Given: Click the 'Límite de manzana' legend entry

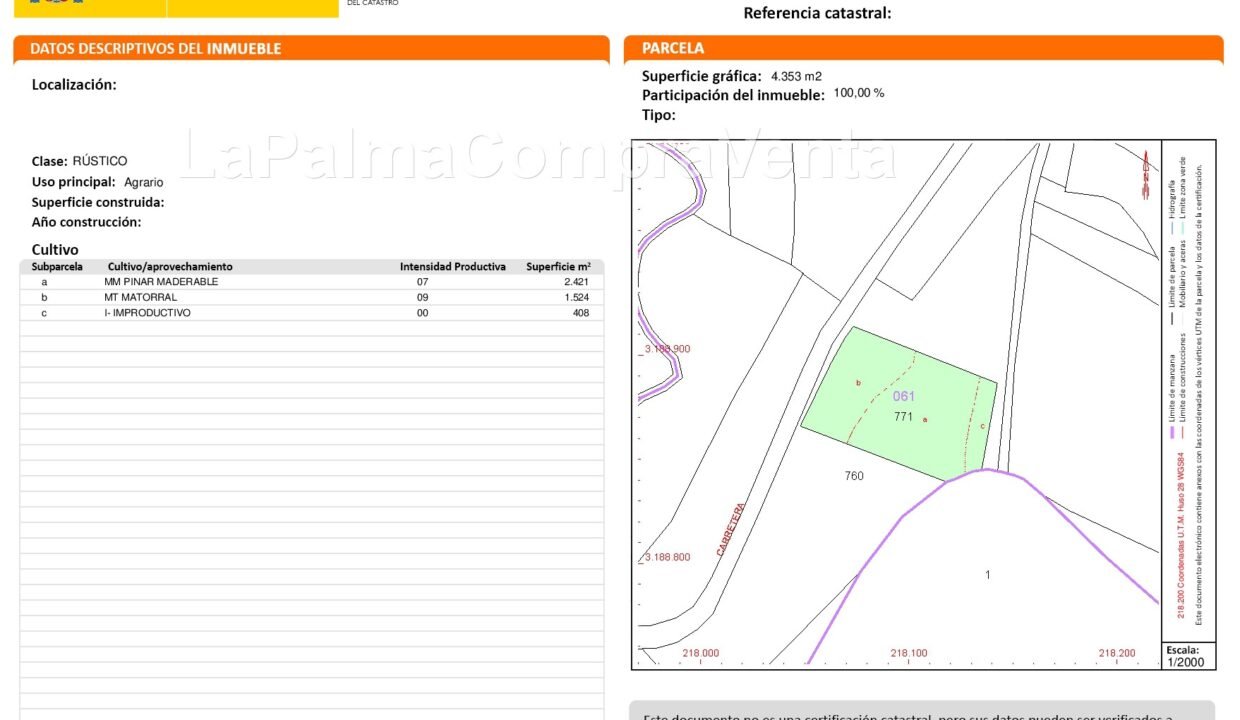Looking at the screenshot, I should click(1172, 386).
